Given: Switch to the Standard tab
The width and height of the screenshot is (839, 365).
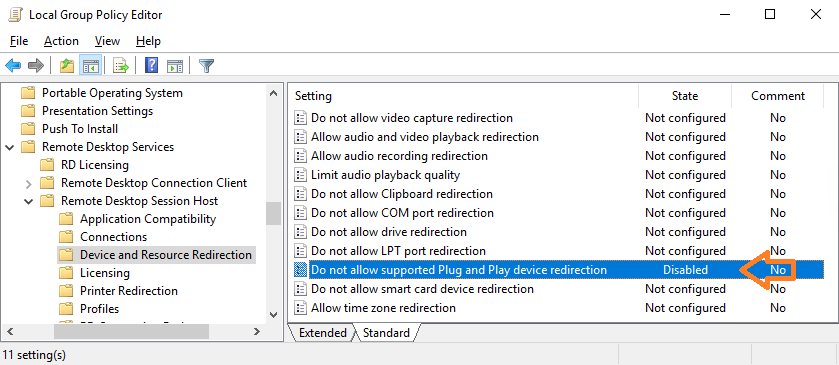Looking at the screenshot, I should coord(386,333).
